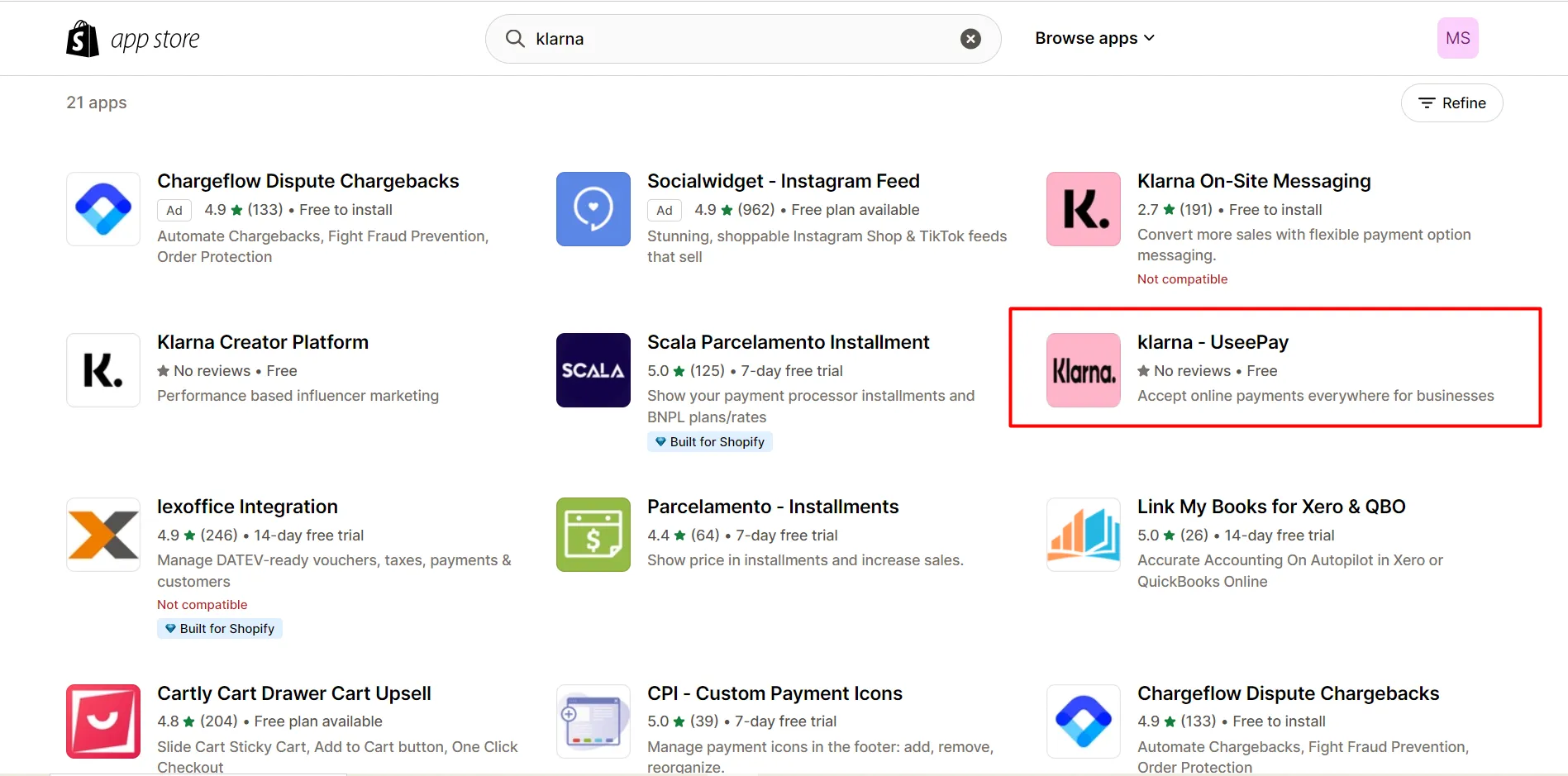Click the Klarna Creator Platform app icon
Viewport: 1568px width, 776px height.
point(102,370)
